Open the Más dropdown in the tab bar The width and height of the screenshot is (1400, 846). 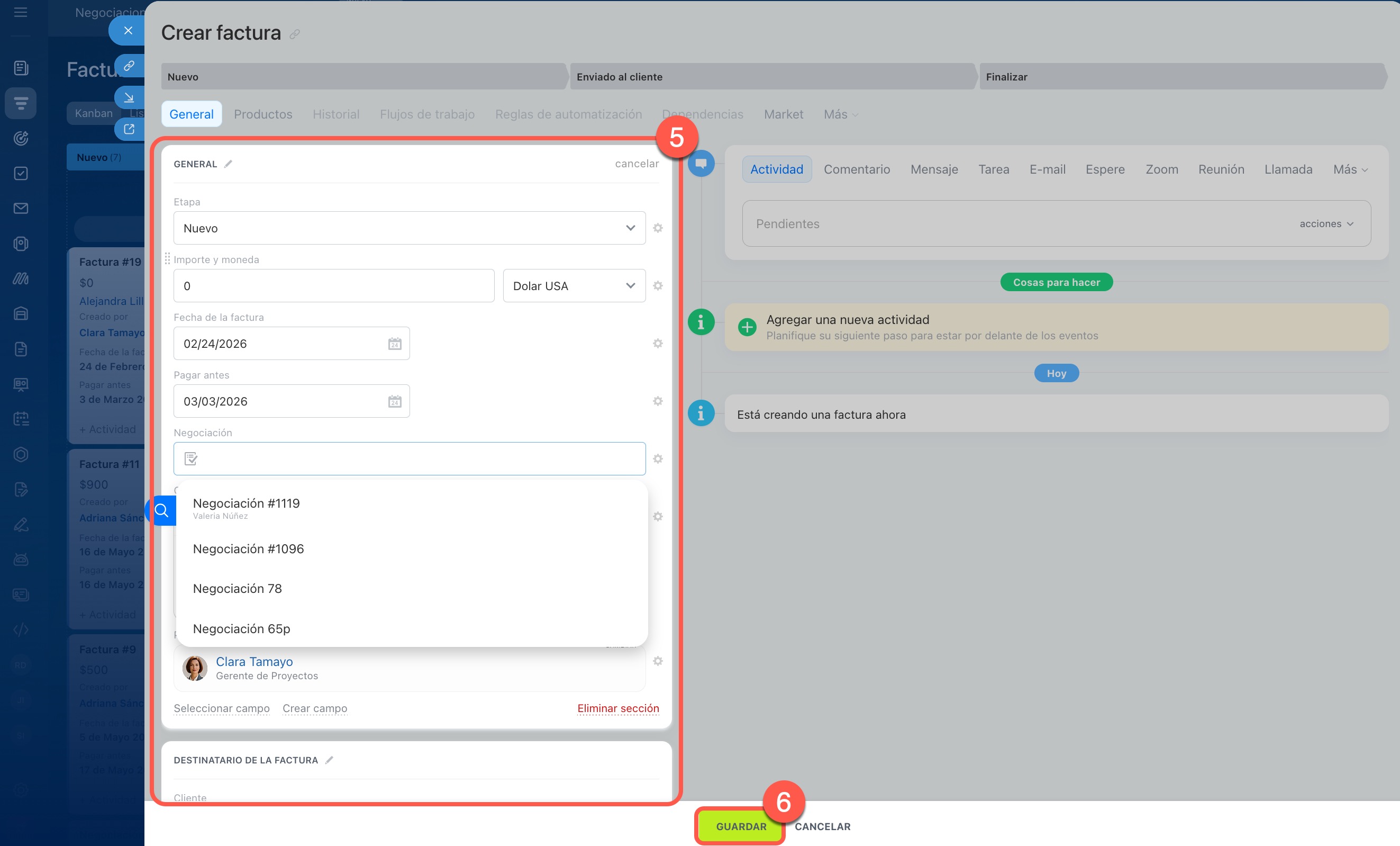click(x=840, y=114)
